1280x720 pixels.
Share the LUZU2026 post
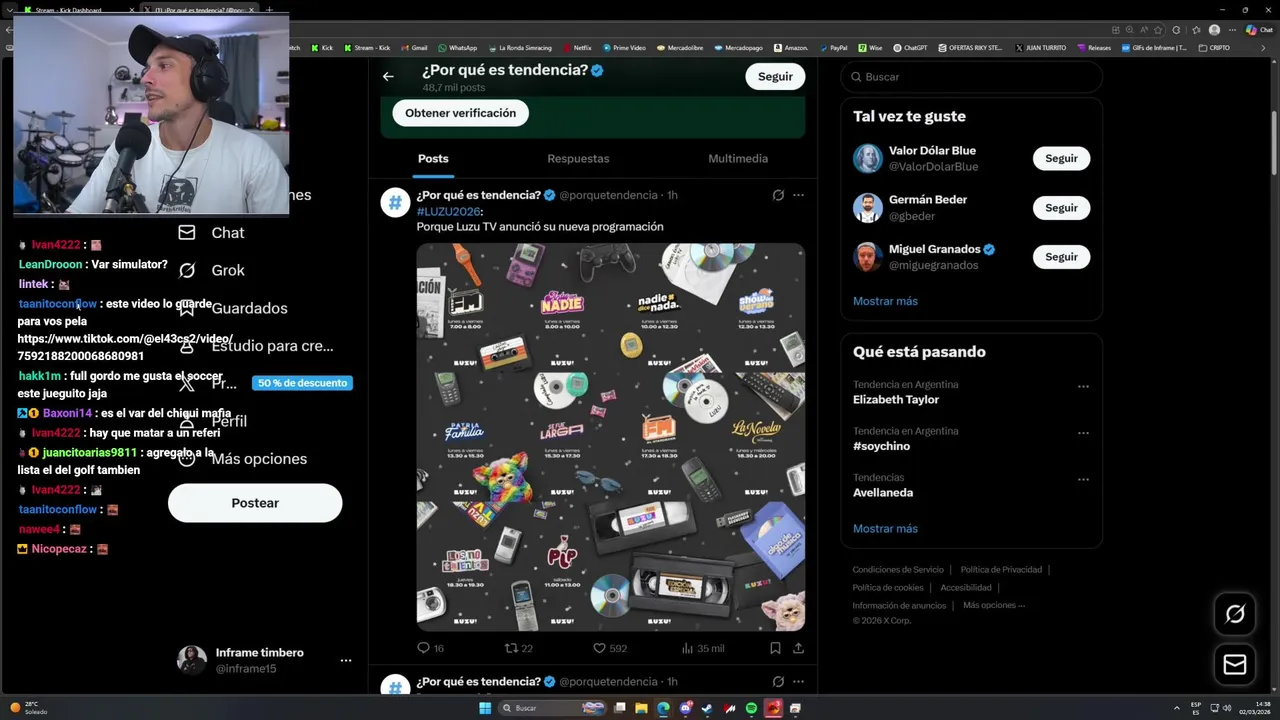tap(798, 648)
